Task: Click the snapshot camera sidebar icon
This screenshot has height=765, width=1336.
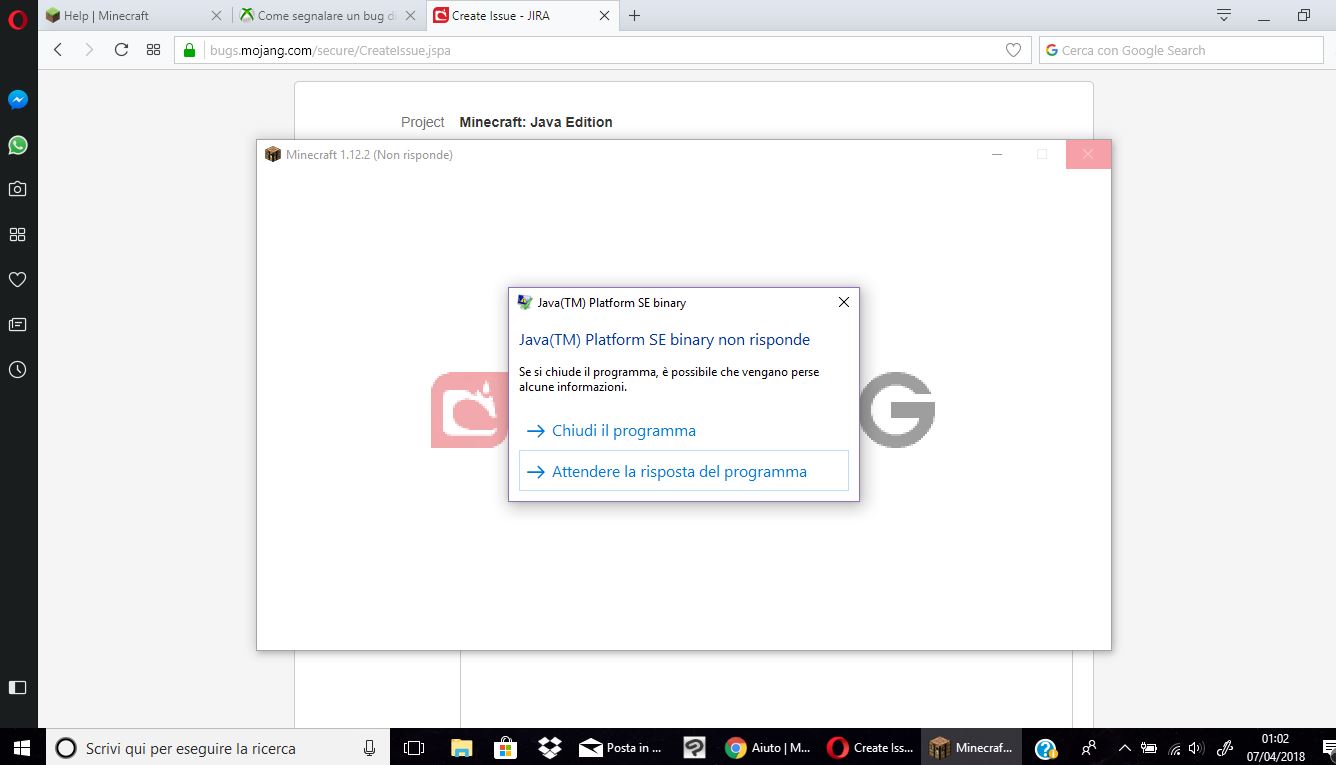Action: pos(17,189)
